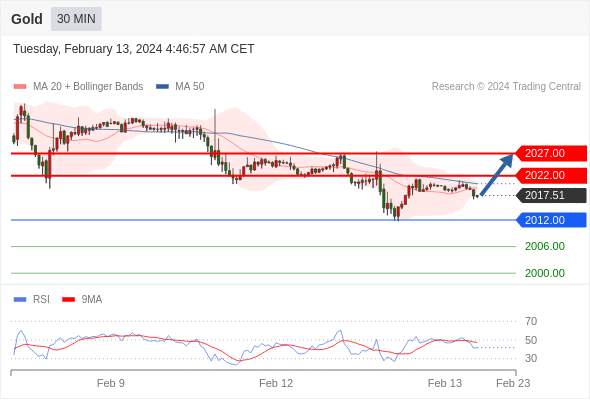Click the Research © 2024 Trading Central credit
The width and height of the screenshot is (590, 400).
pos(506,87)
